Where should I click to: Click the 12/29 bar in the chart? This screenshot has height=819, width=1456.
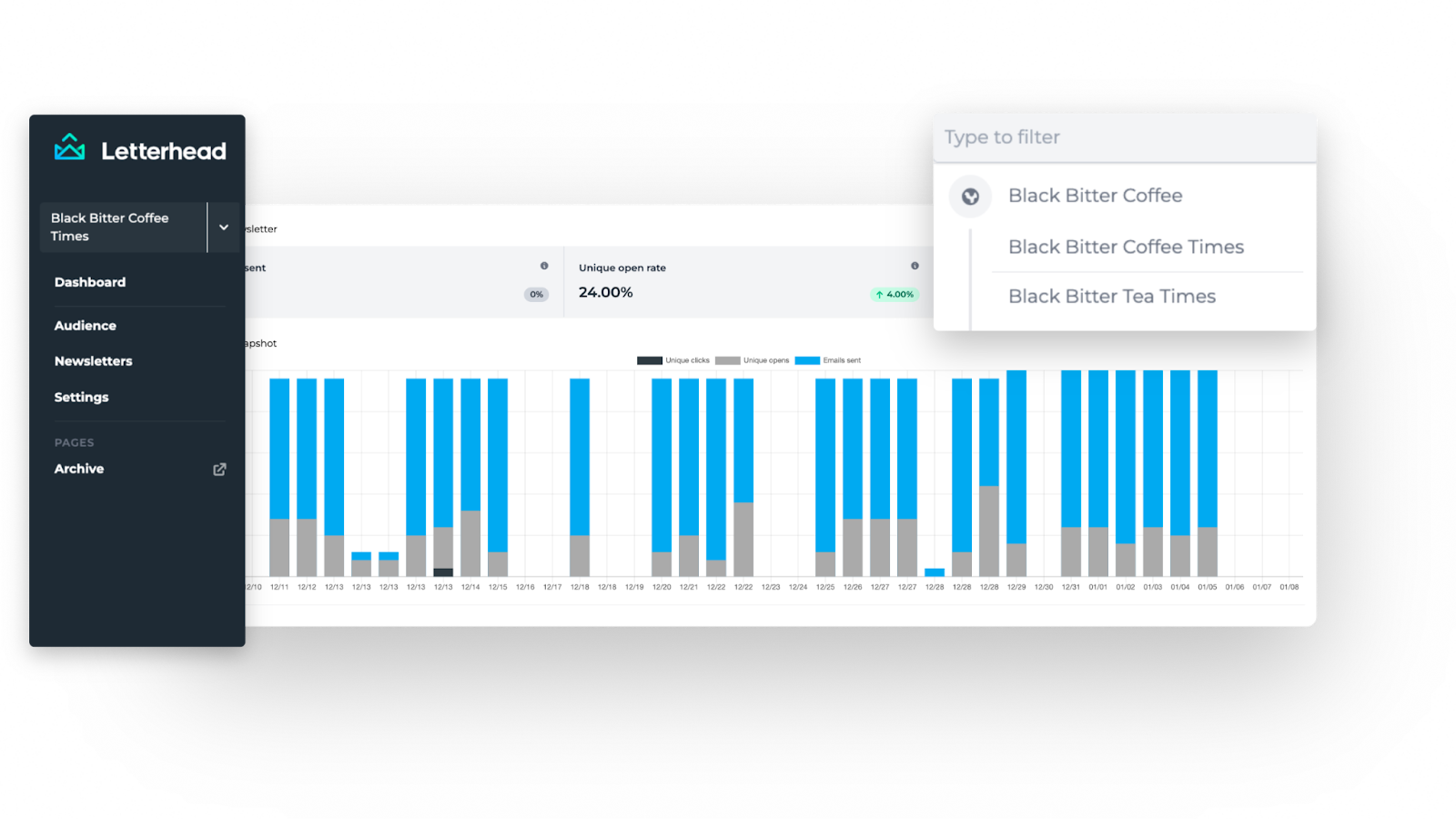[x=1016, y=473]
